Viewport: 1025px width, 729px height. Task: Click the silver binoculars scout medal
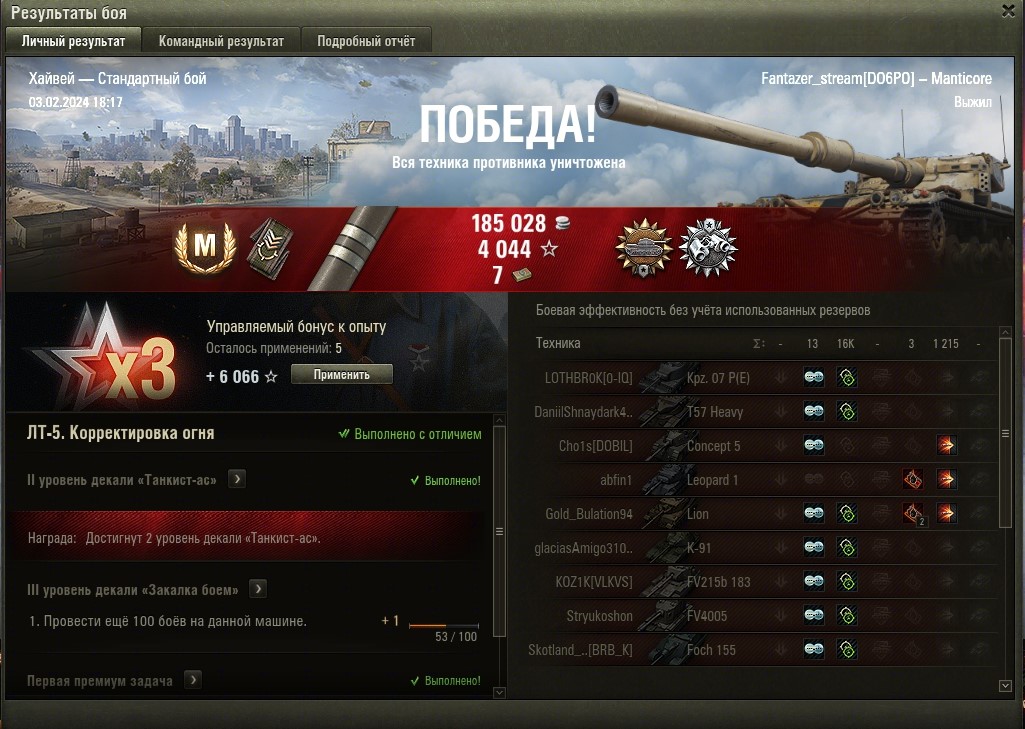click(708, 248)
